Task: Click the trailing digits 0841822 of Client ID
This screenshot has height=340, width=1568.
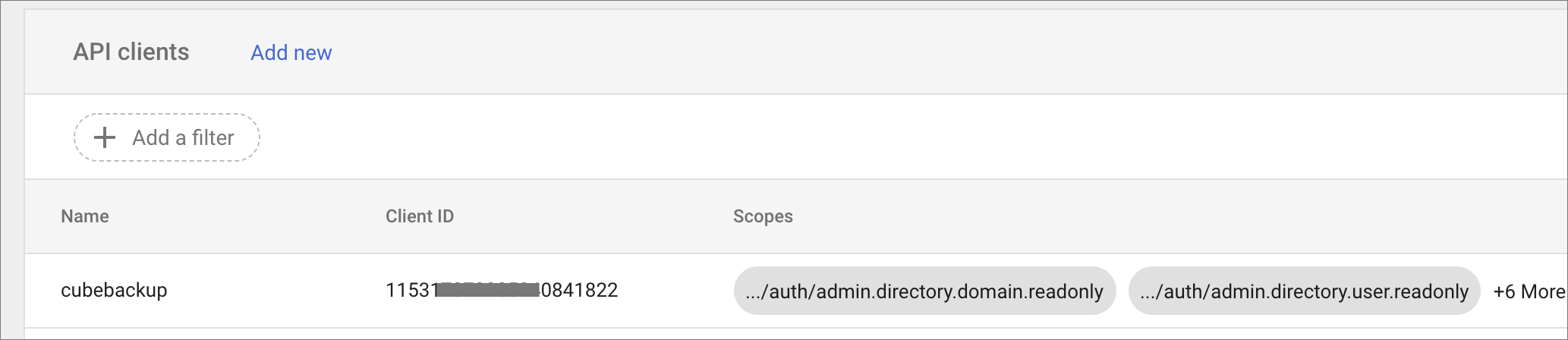Action: [x=579, y=290]
